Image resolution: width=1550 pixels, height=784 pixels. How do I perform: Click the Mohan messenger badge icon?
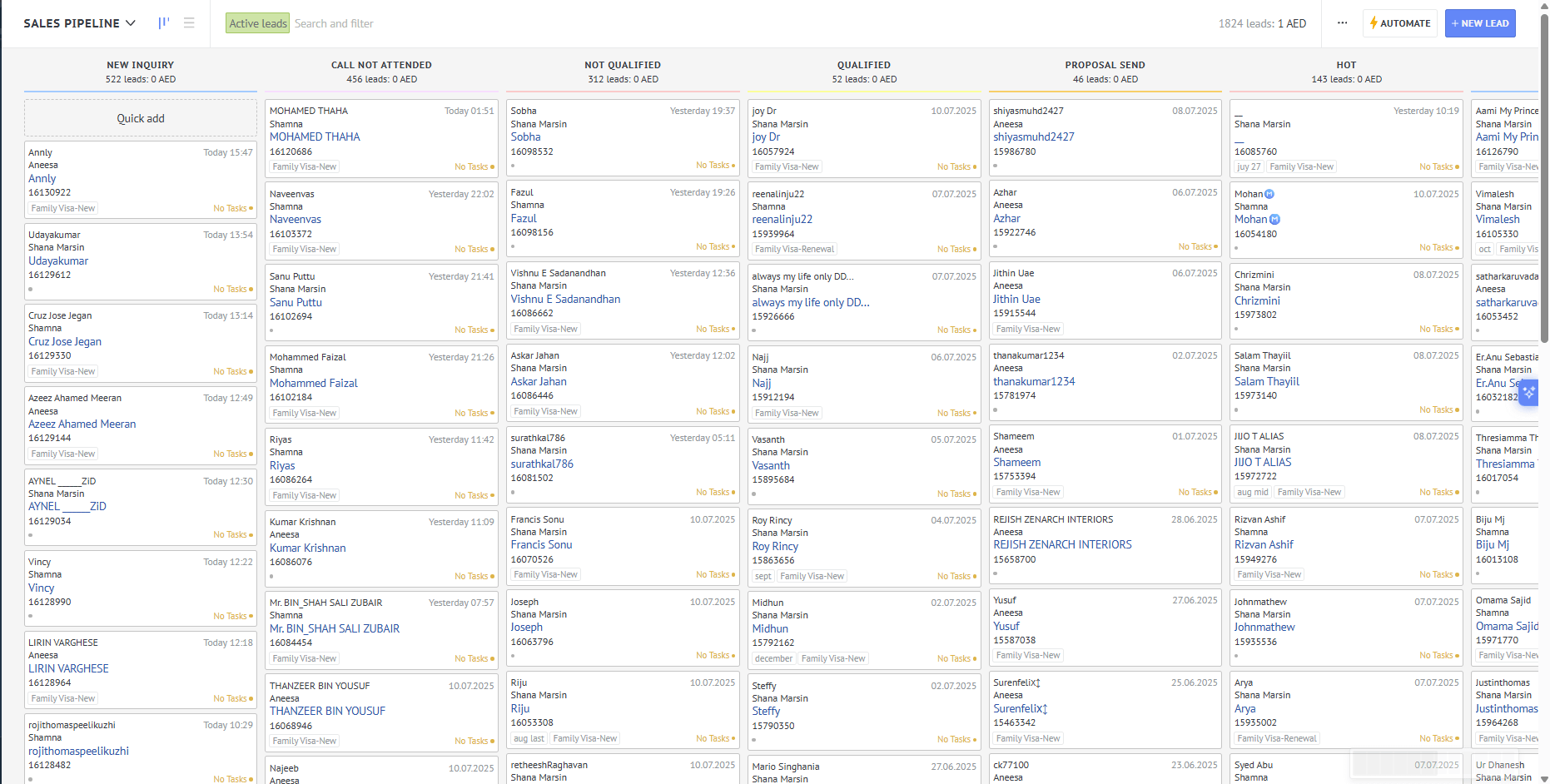coord(1274,220)
